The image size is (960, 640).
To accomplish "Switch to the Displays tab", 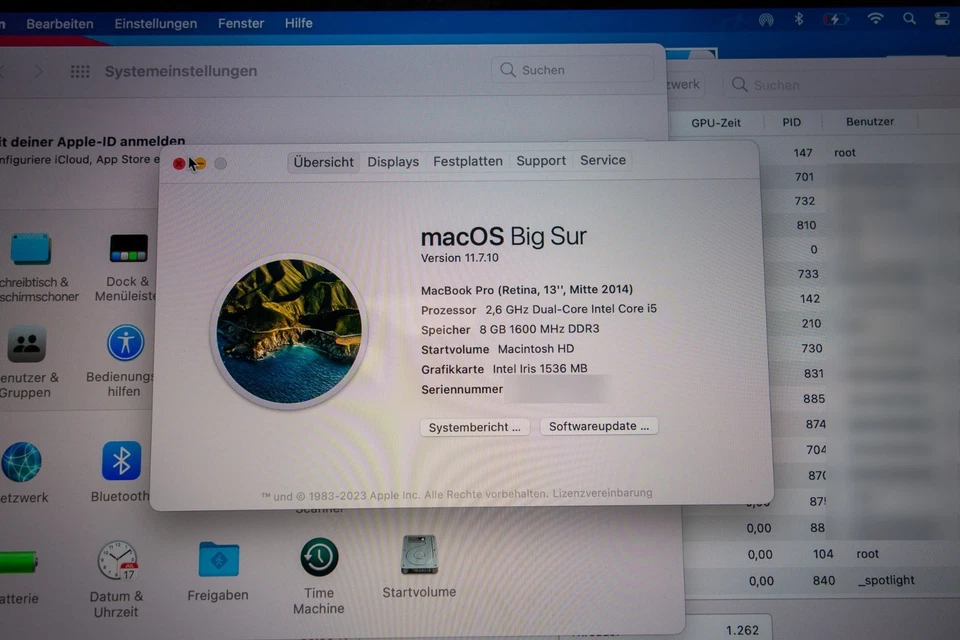I will point(393,162).
